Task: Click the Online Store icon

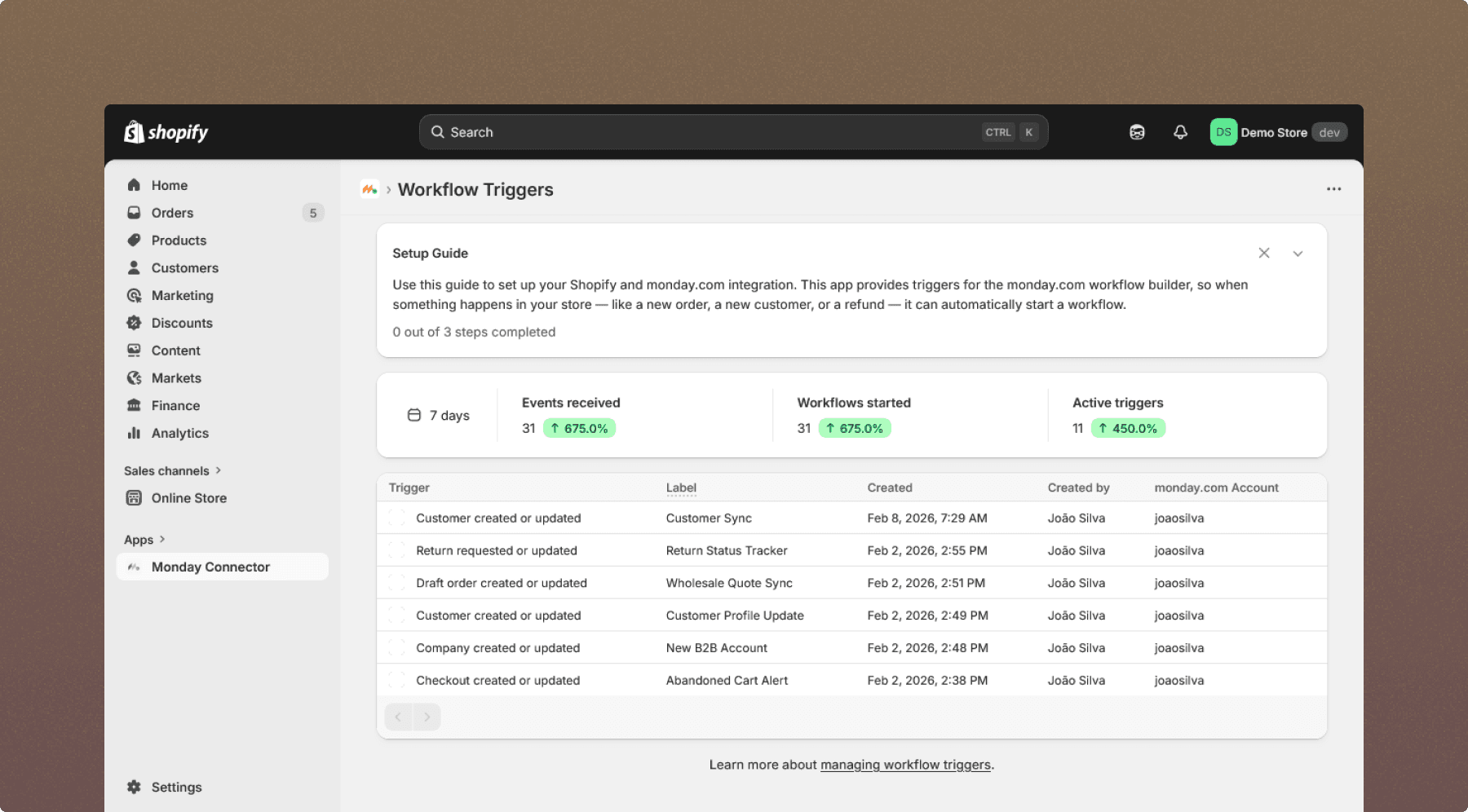Action: 134,498
